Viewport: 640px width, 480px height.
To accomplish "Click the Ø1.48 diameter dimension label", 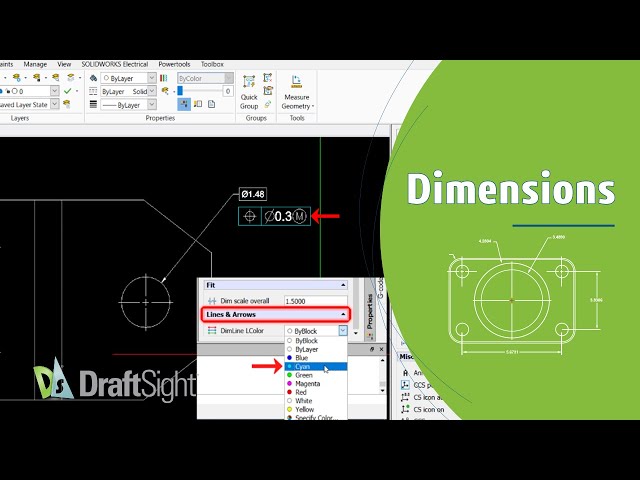I will point(253,194).
